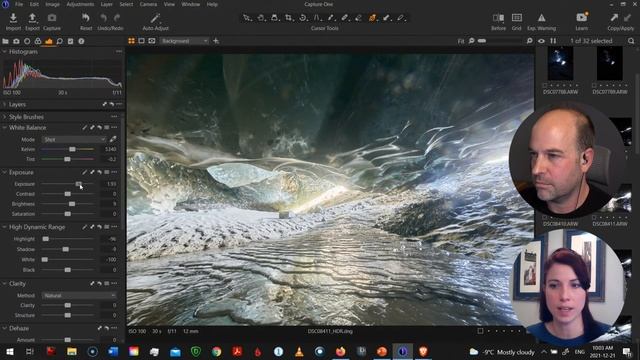The width and height of the screenshot is (640, 360).
Task: Click the Export toolbar icon
Action: [32, 18]
